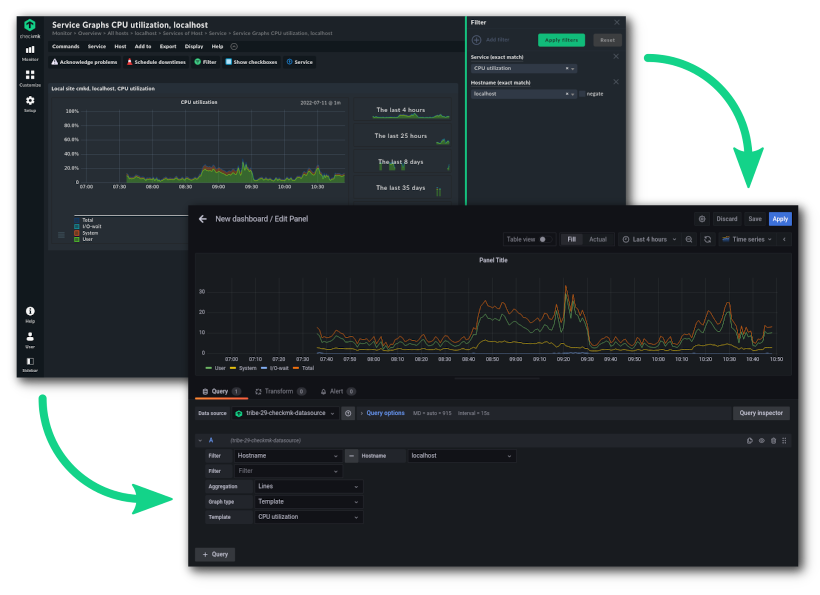The image size is (820, 595).
Task: Add a new query with + Query
Action: 215,554
